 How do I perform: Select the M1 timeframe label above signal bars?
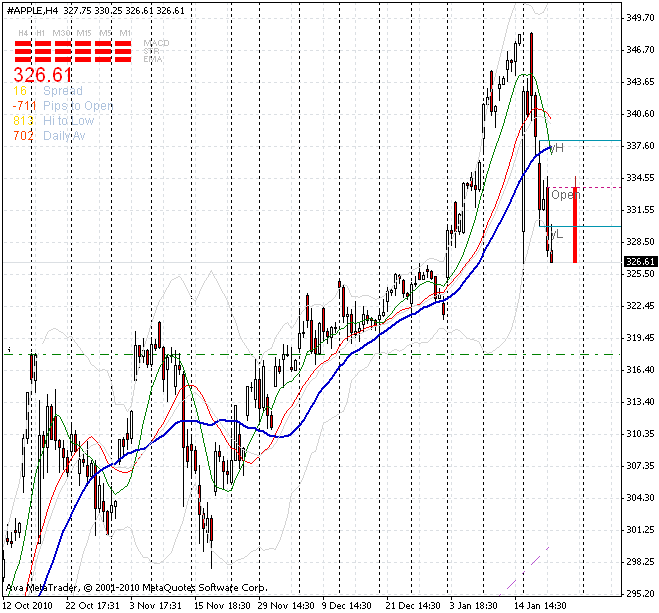point(125,33)
